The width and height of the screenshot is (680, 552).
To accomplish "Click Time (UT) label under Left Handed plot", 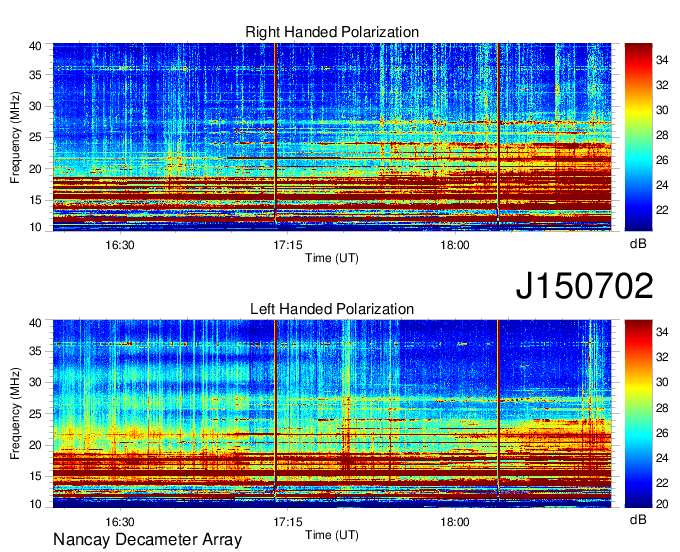I will click(332, 535).
